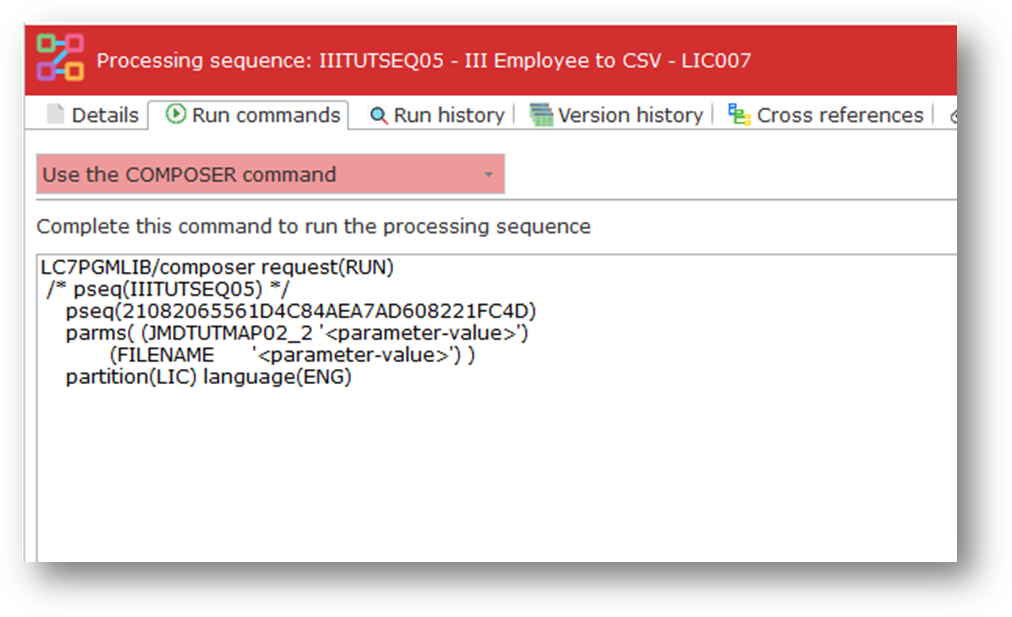
Task: Click the Version history stack icon
Action: (541, 115)
